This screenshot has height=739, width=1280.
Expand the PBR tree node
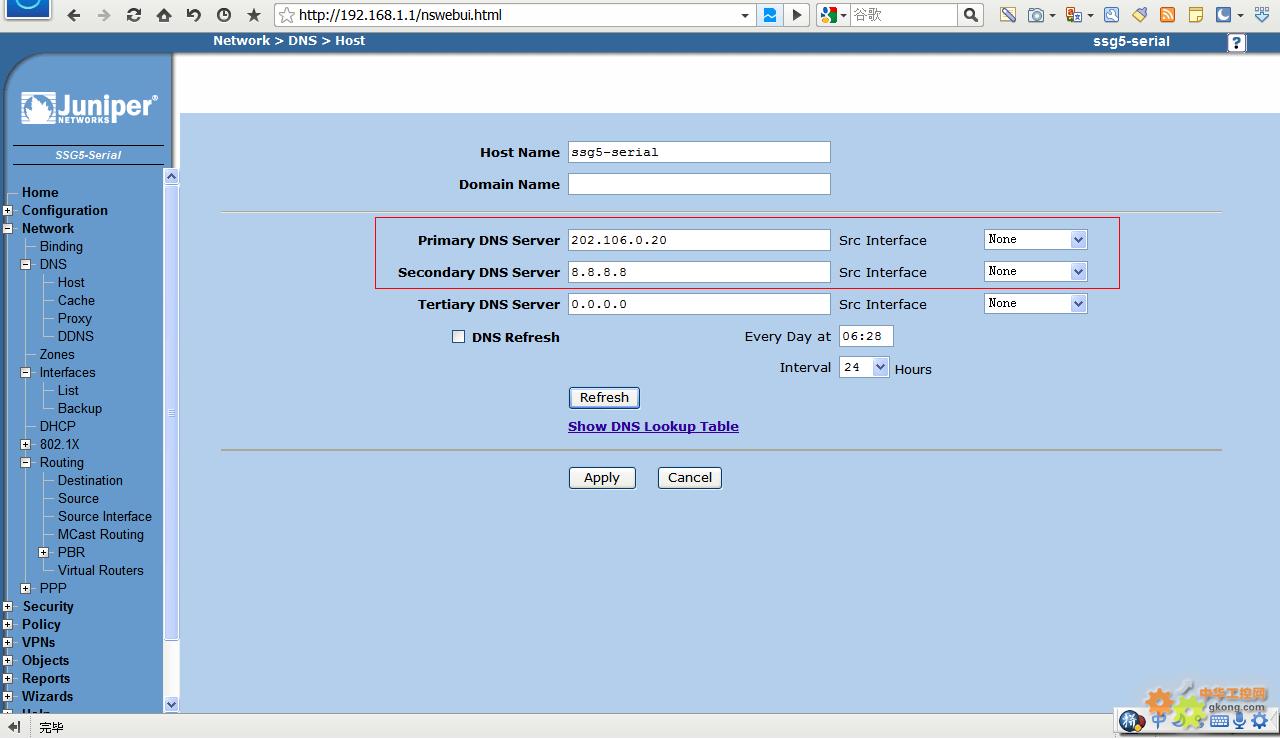[44, 553]
